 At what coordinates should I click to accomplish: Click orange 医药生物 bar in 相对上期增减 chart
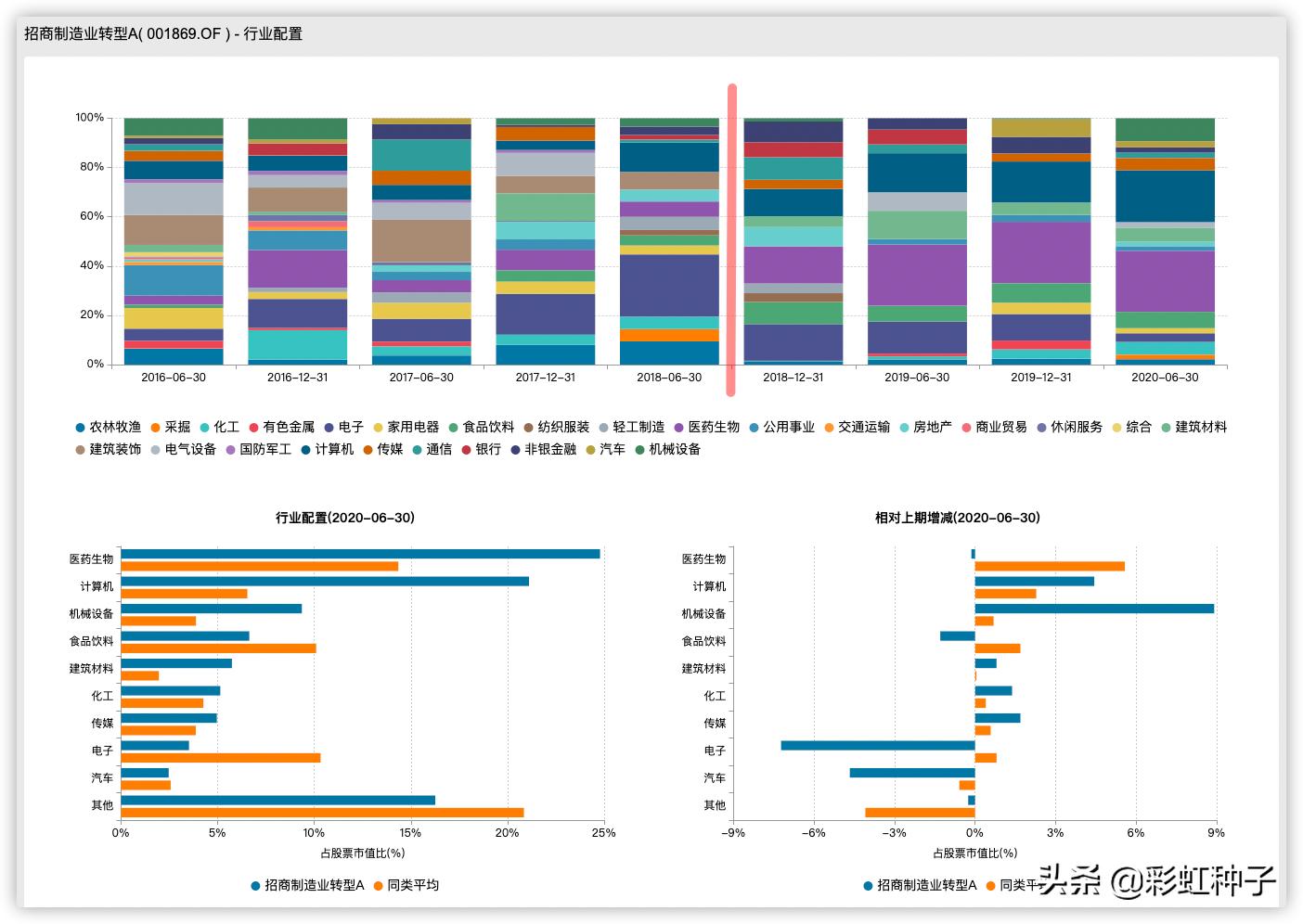pyautogui.click(x=1050, y=566)
